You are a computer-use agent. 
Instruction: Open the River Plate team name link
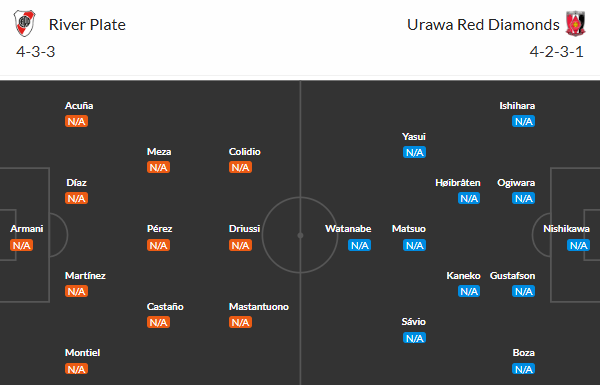(87, 25)
